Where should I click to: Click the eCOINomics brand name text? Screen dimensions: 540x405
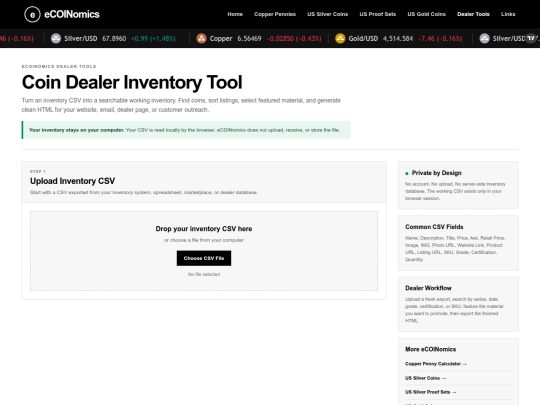click(72, 14)
